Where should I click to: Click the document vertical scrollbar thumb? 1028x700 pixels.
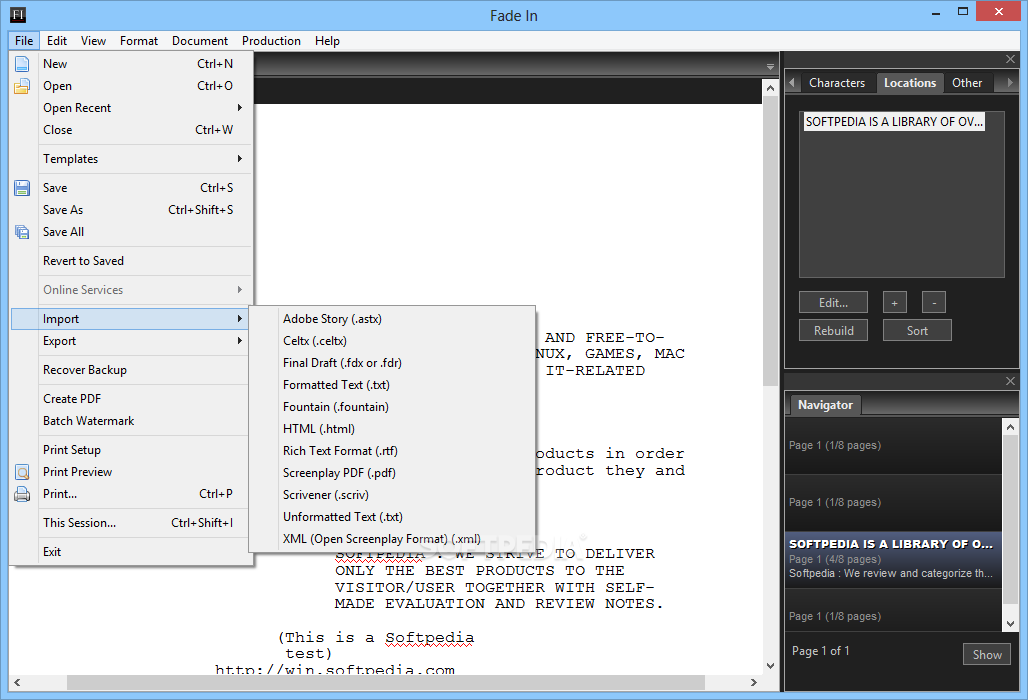click(x=770, y=243)
